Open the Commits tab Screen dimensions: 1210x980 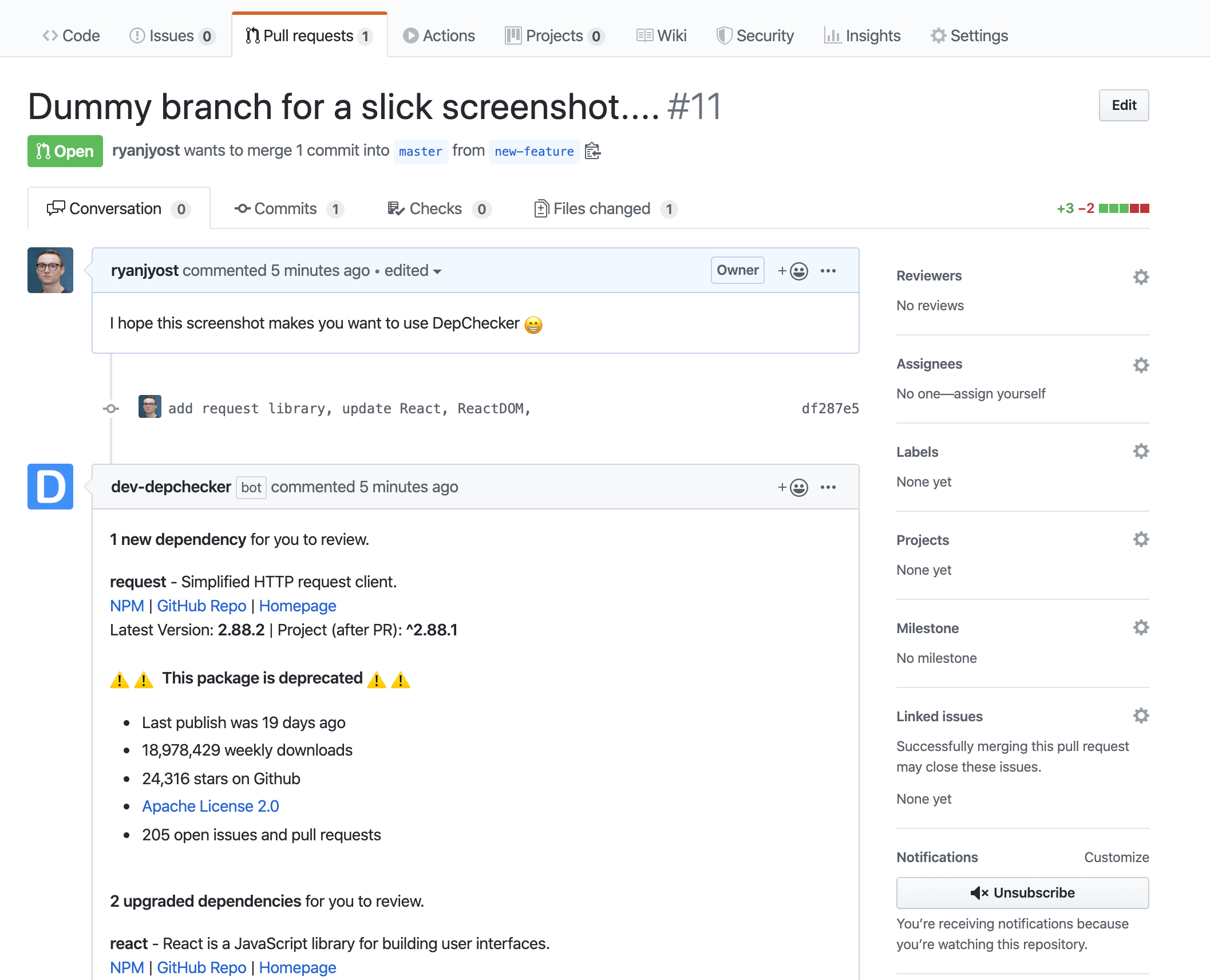(x=285, y=209)
